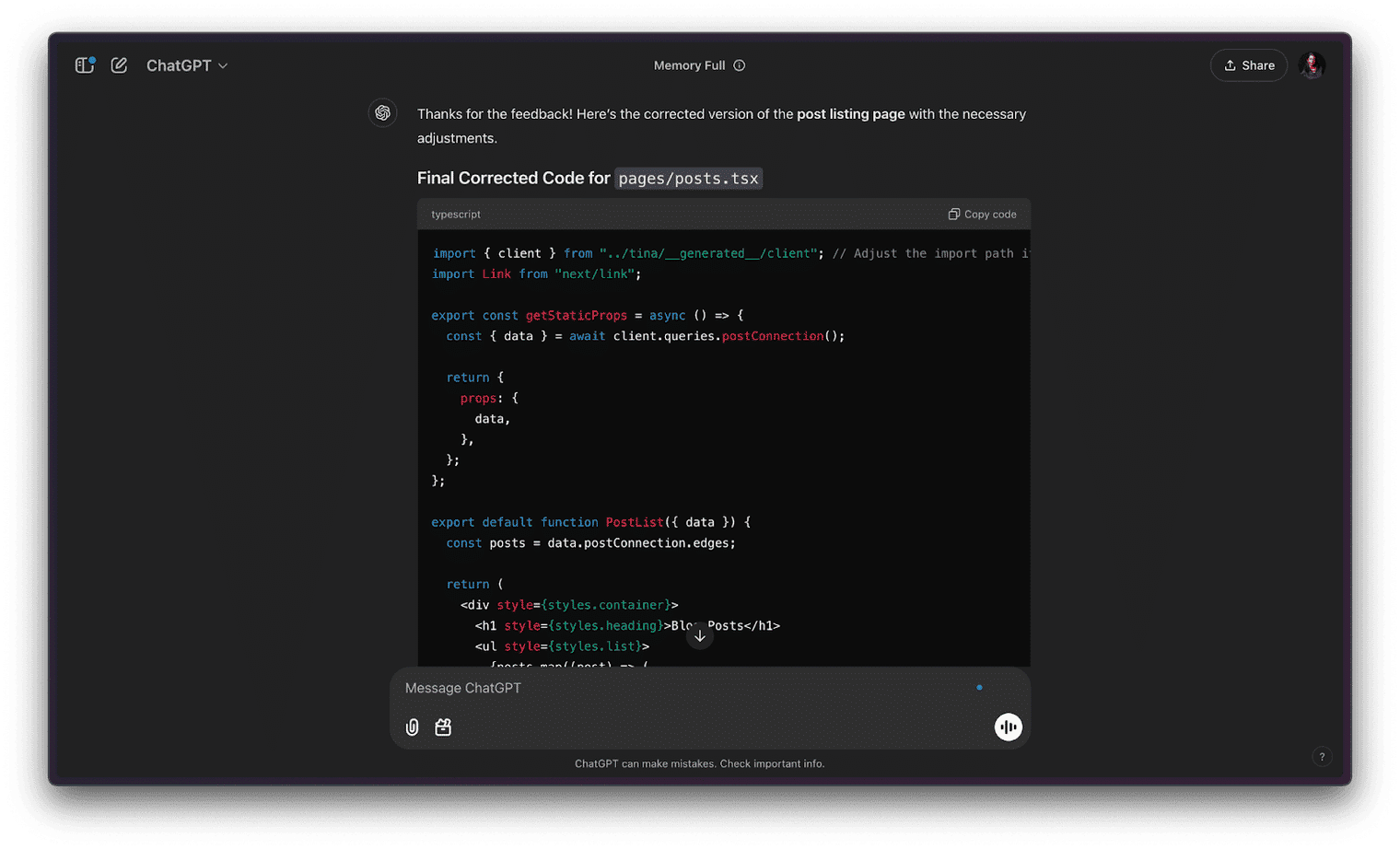Click the tina generated client import path
Screen dimensions: 1400x849
[707, 253]
